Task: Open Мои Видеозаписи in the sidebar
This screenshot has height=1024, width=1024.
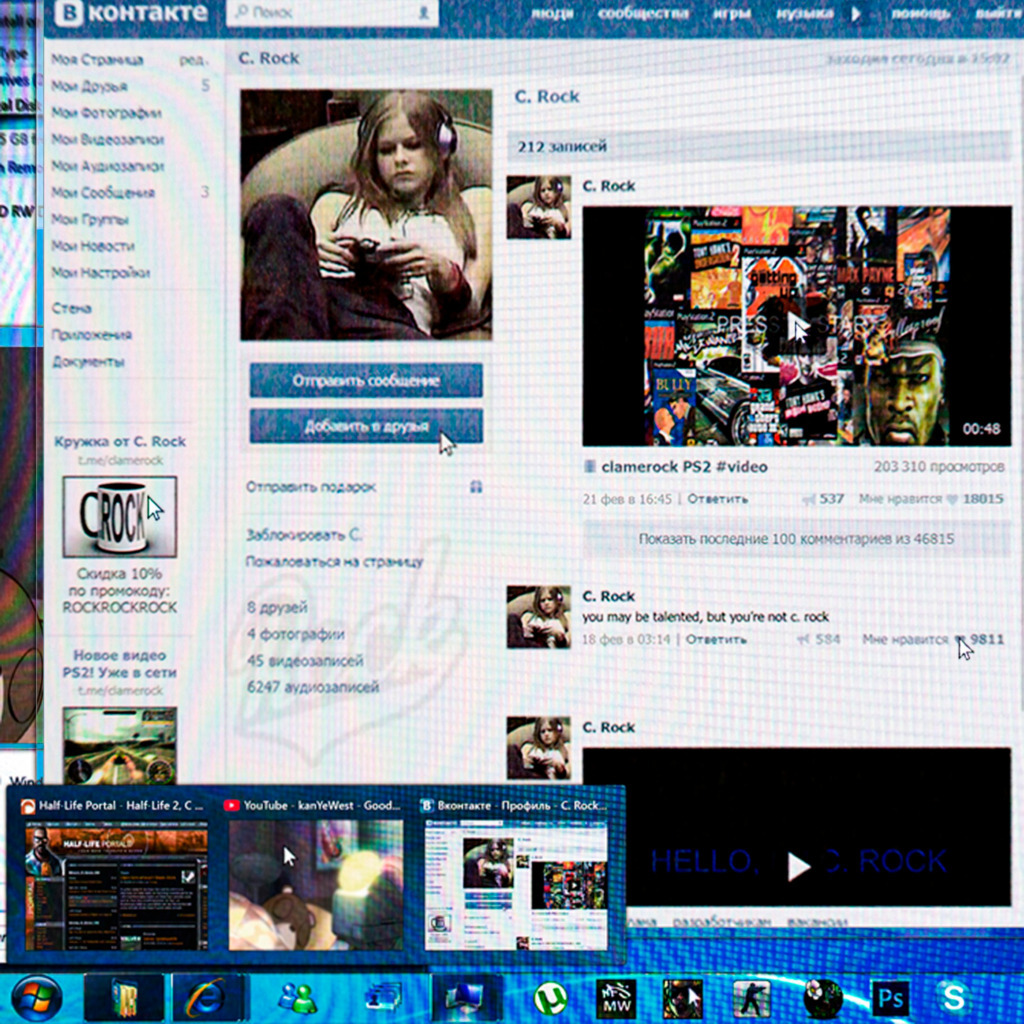Action: pyautogui.click(x=108, y=139)
